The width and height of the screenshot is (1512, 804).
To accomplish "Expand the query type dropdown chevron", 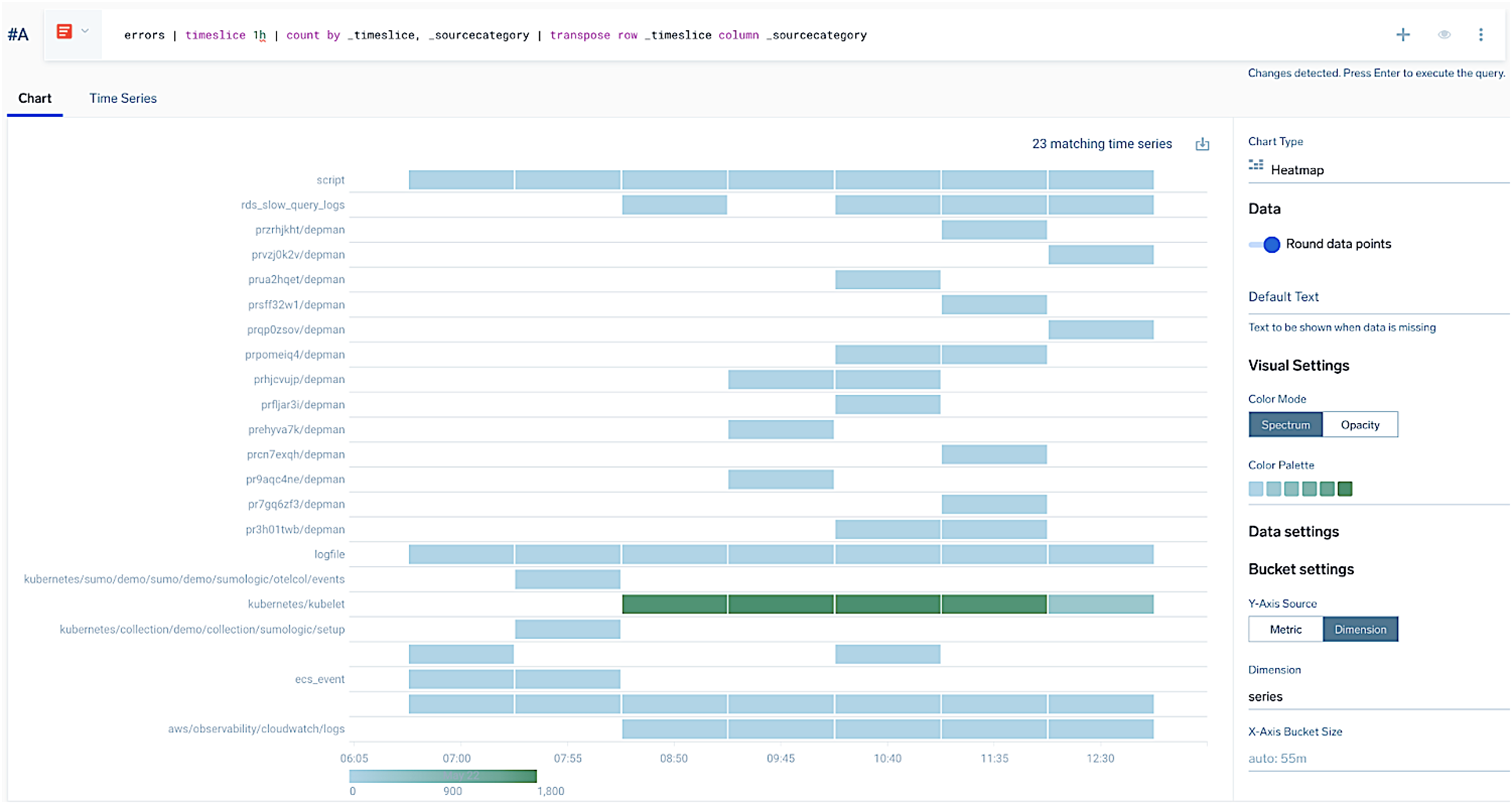I will [85, 32].
